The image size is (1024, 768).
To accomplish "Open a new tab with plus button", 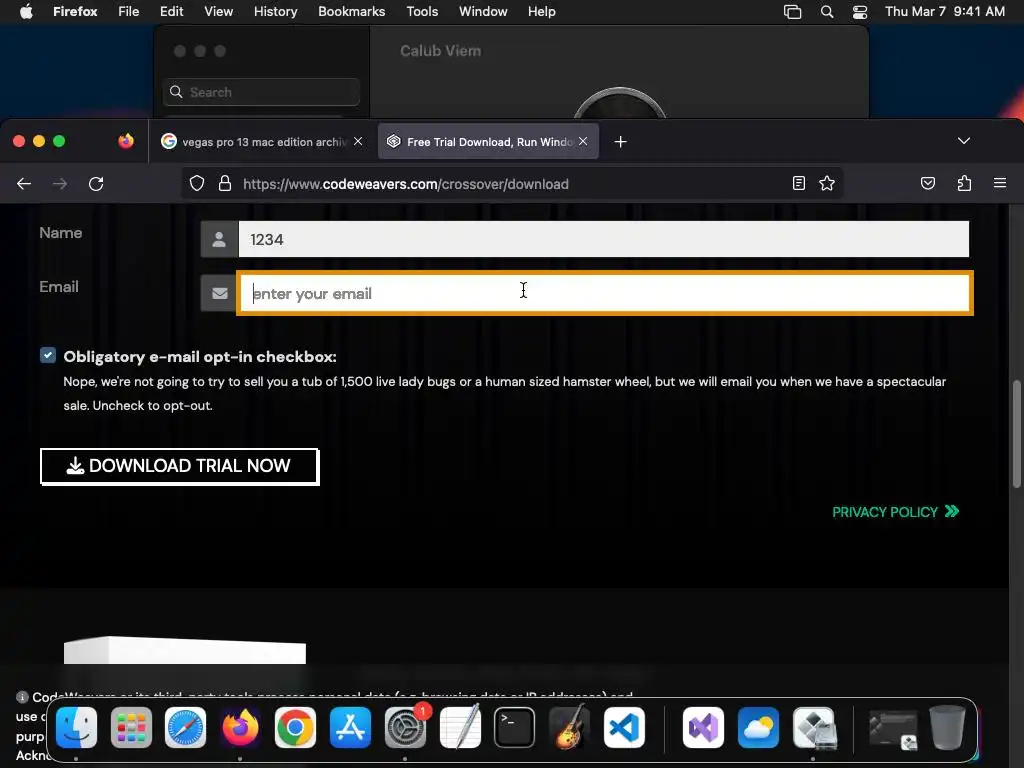I will coord(620,142).
